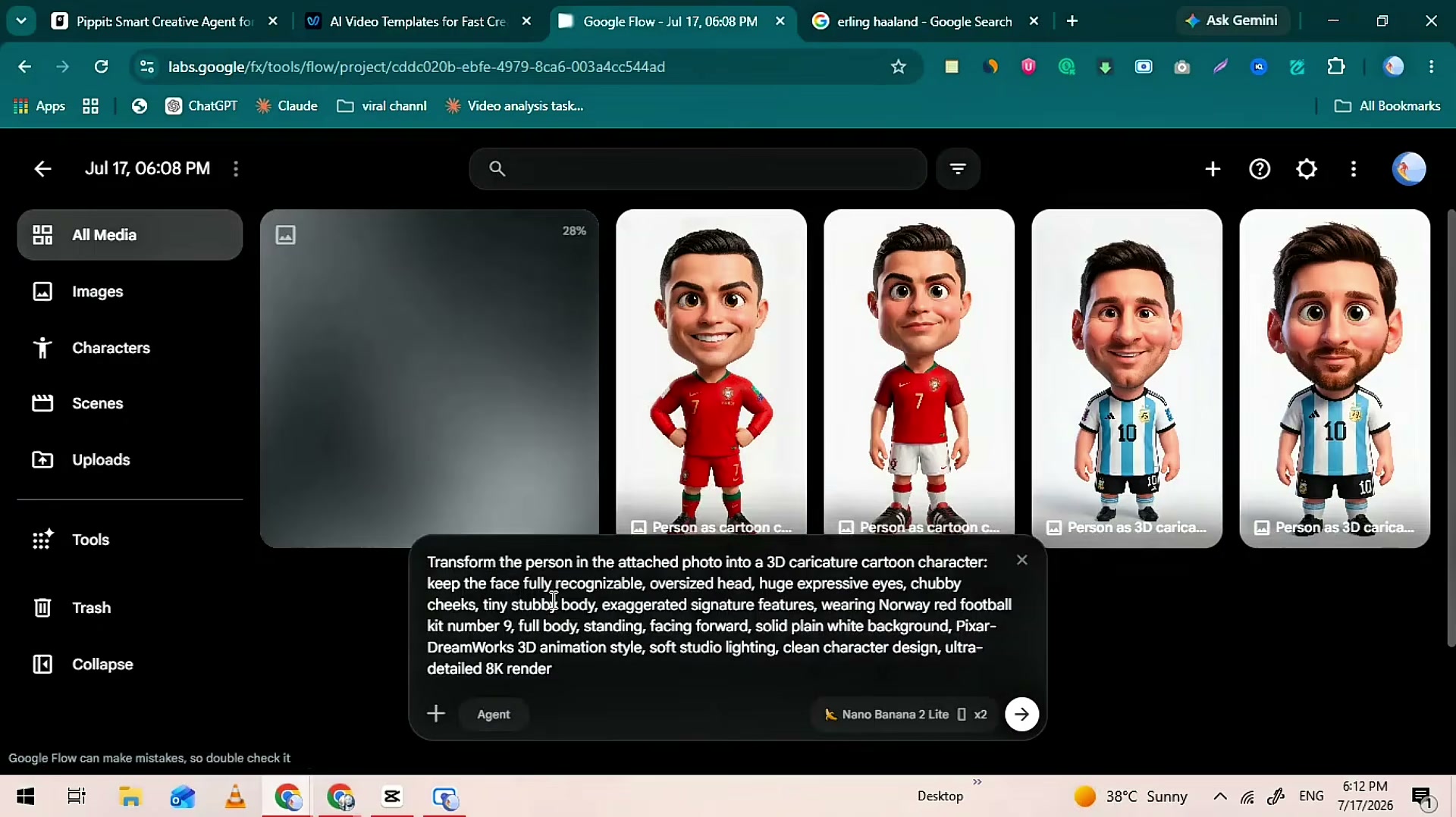Open ChatGPT bookmark
Screen dimensions: 1456x817
point(202,106)
